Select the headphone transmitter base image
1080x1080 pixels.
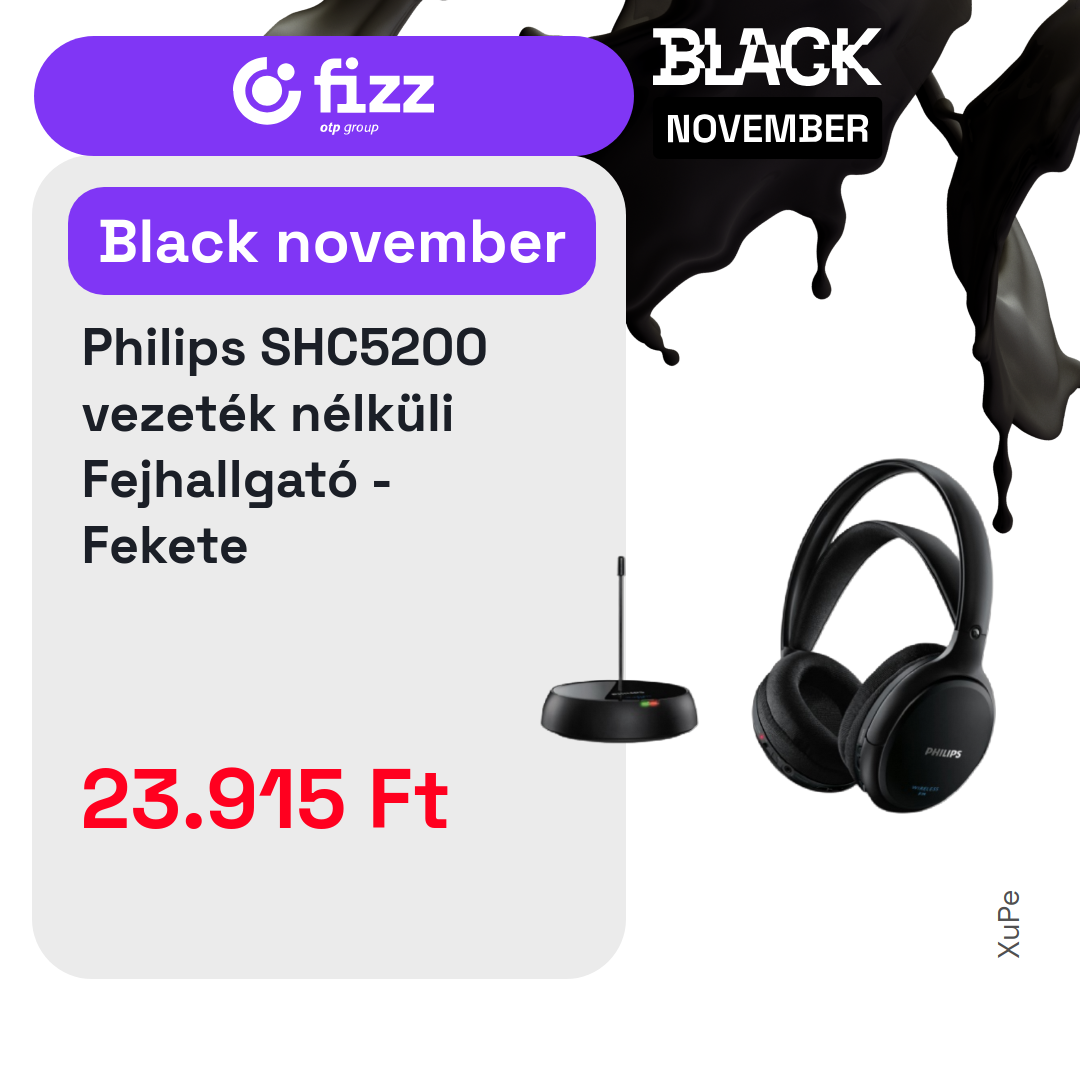[x=619, y=650]
